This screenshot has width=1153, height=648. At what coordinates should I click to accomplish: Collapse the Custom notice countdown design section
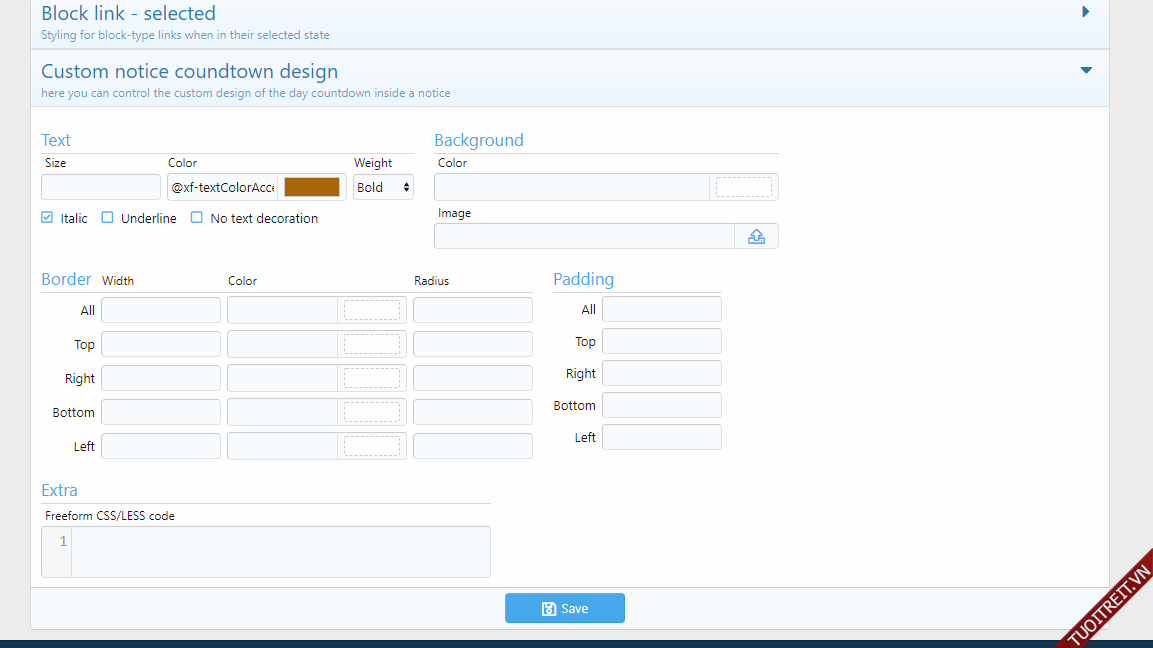pos(1086,71)
